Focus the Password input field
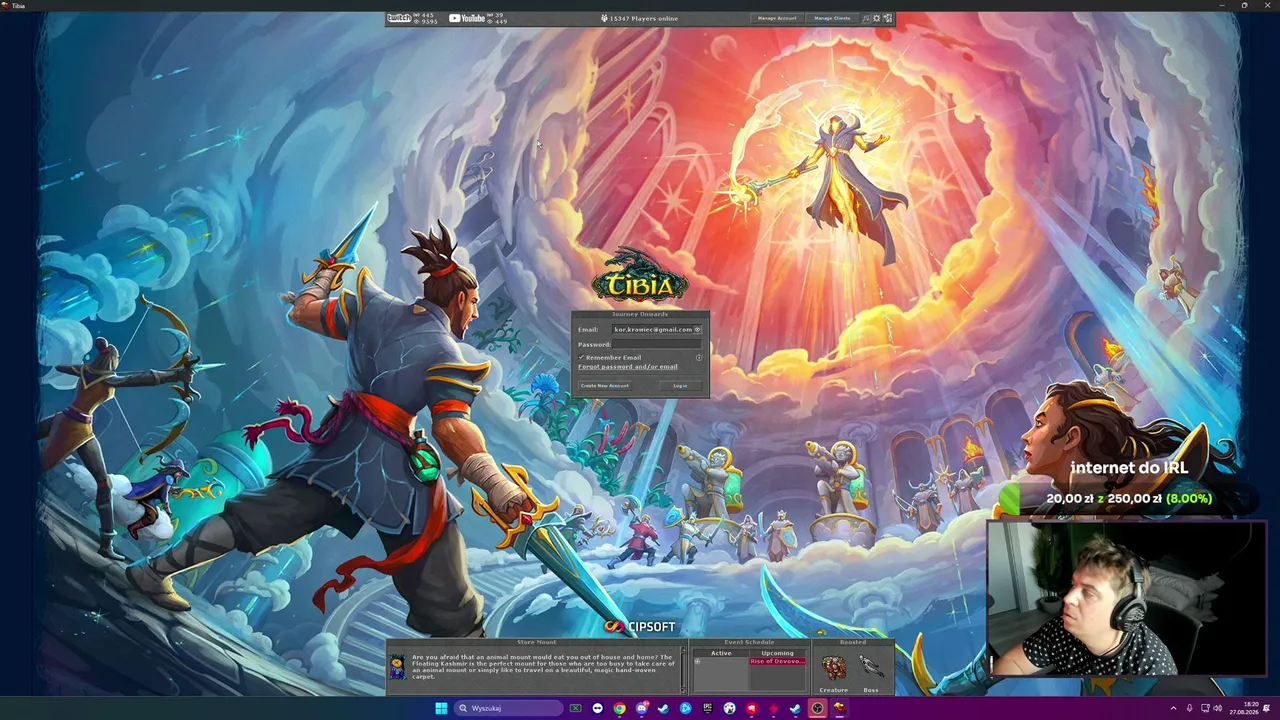The height and width of the screenshot is (720, 1280). pyautogui.click(x=657, y=344)
